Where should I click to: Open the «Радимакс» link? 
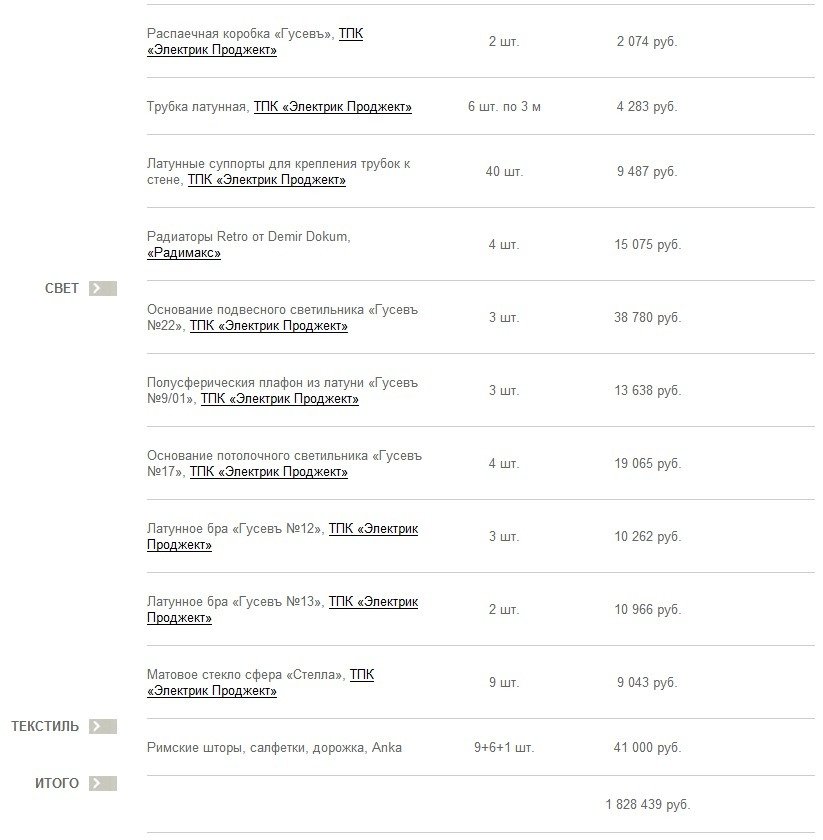click(184, 253)
